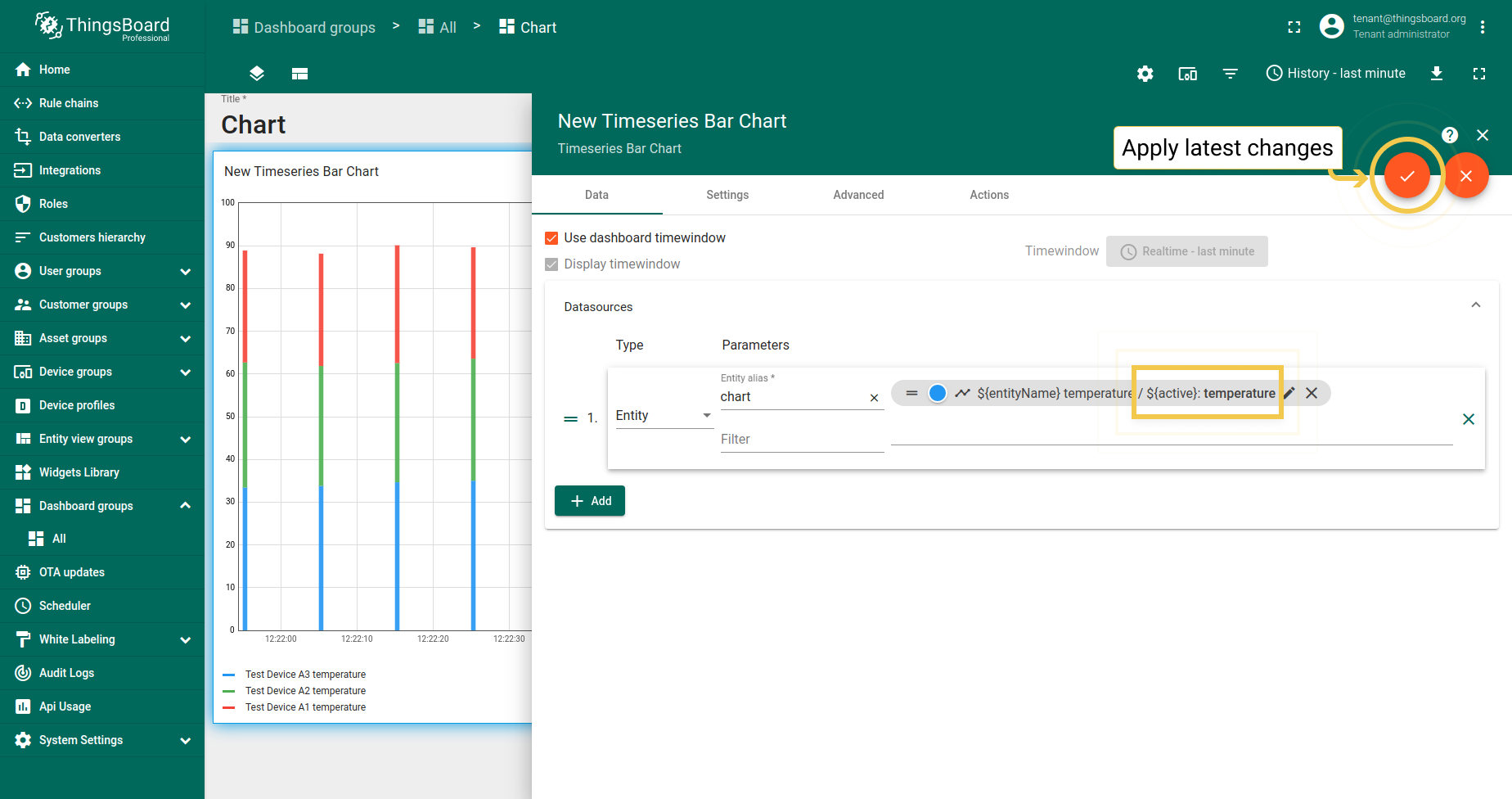This screenshot has width=1512, height=799.
Task: Remove the temperature data key chip
Action: pyautogui.click(x=1312, y=393)
